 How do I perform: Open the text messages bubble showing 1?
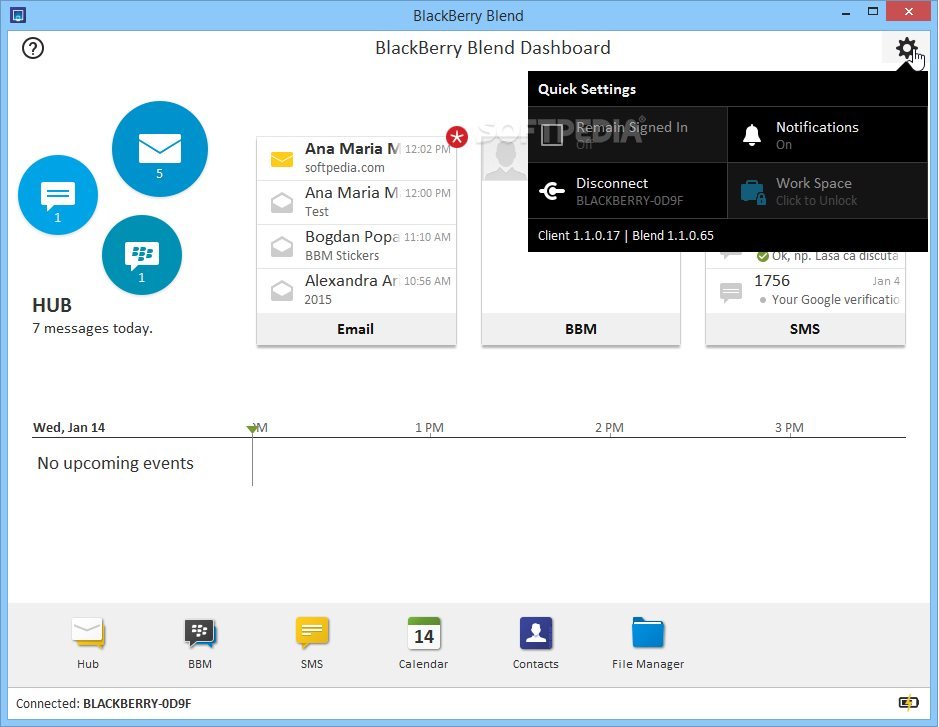(57, 195)
